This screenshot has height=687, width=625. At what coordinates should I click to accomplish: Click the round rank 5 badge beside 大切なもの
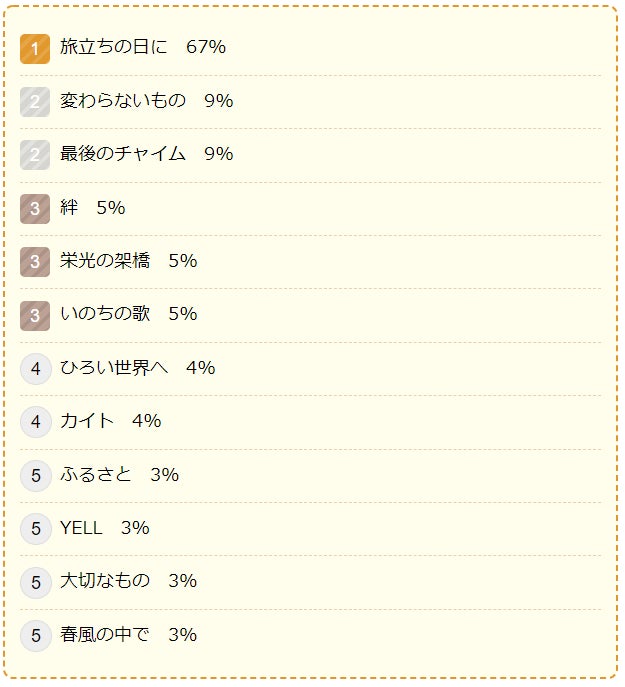coord(36,583)
